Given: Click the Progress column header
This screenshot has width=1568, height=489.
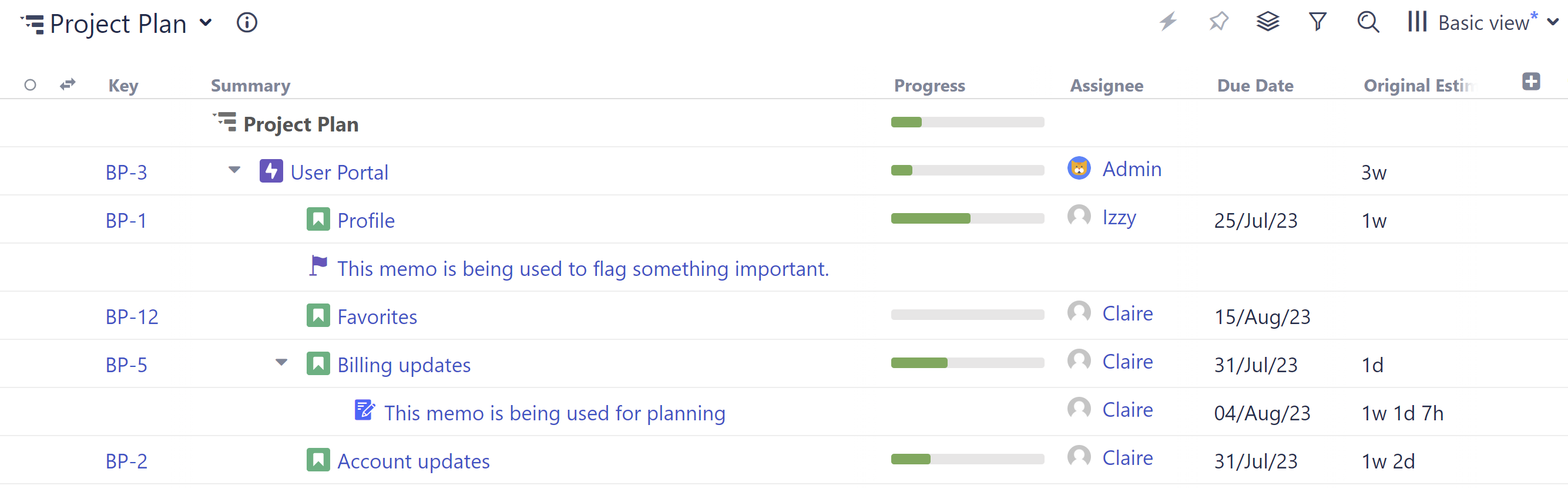Looking at the screenshot, I should tap(929, 86).
